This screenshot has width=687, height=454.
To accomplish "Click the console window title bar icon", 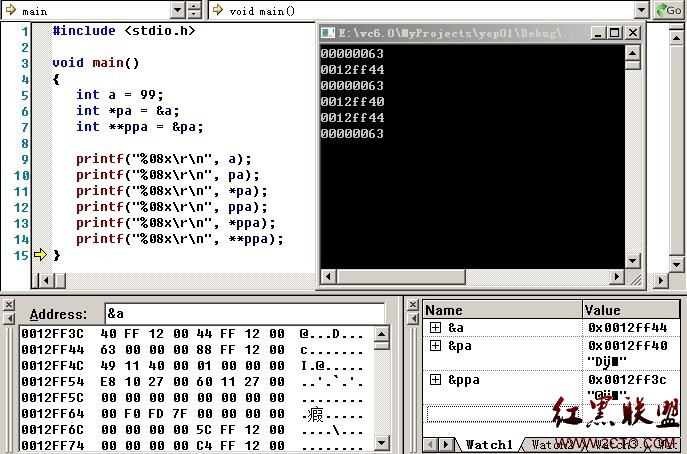I will pyautogui.click(x=328, y=33).
